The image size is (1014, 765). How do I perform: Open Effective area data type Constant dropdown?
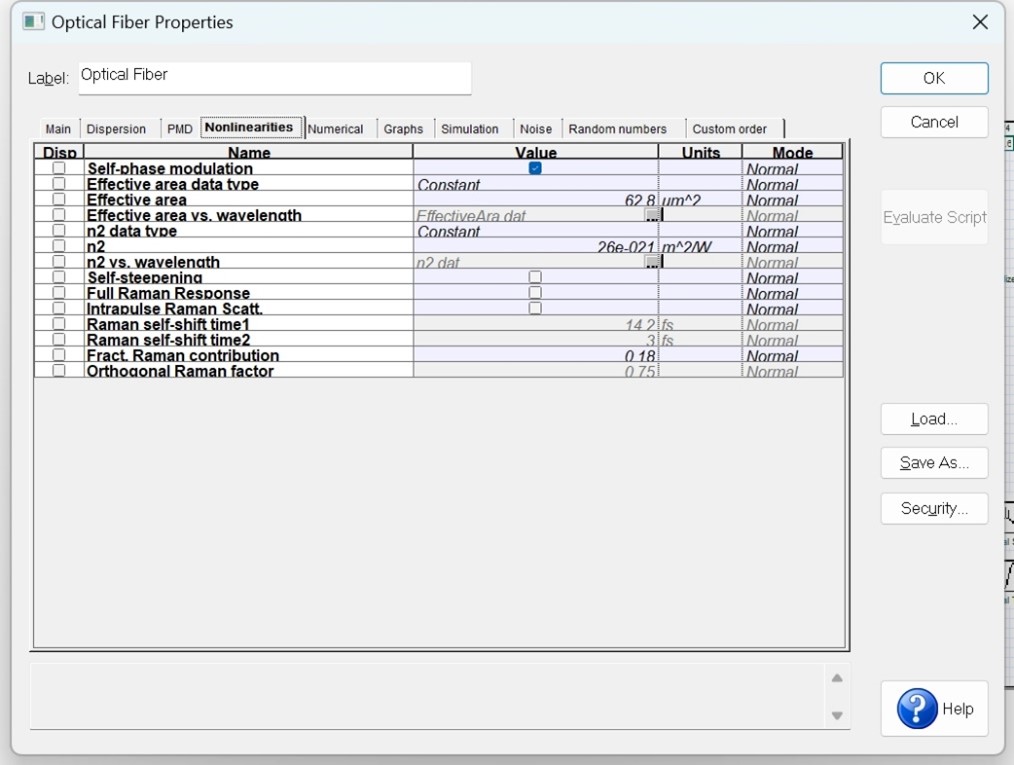point(535,184)
